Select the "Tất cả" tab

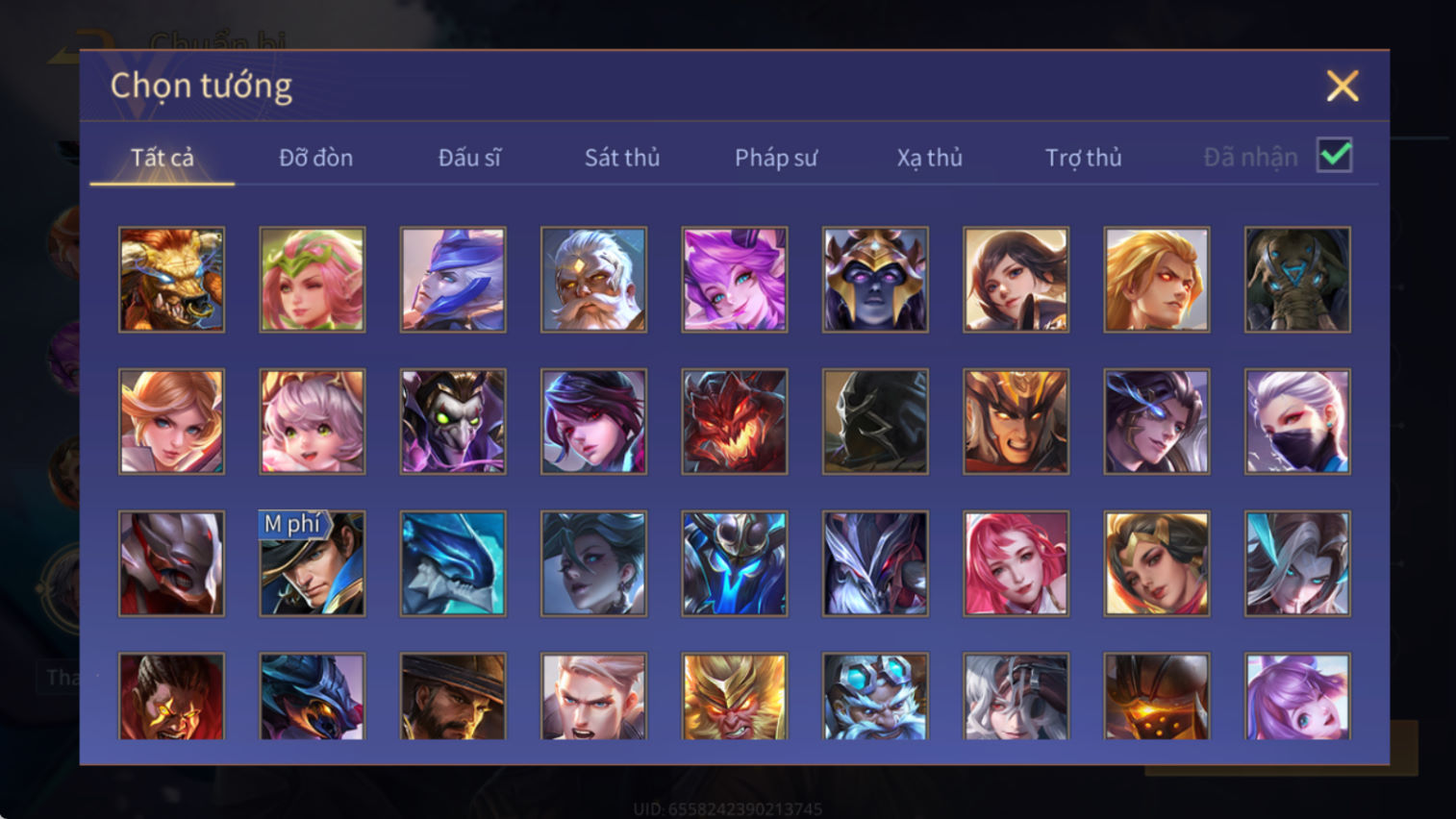(163, 158)
